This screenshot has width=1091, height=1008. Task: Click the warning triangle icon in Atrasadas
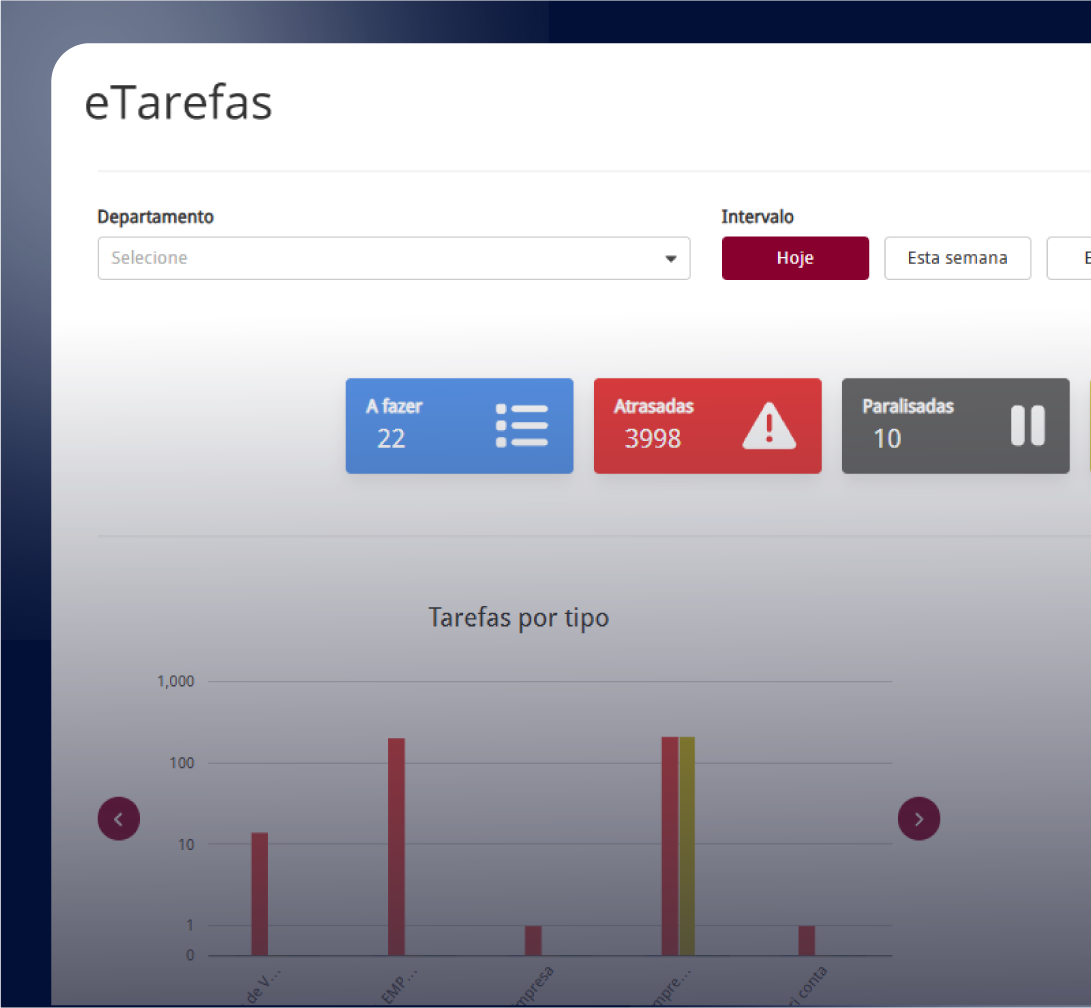pos(769,426)
